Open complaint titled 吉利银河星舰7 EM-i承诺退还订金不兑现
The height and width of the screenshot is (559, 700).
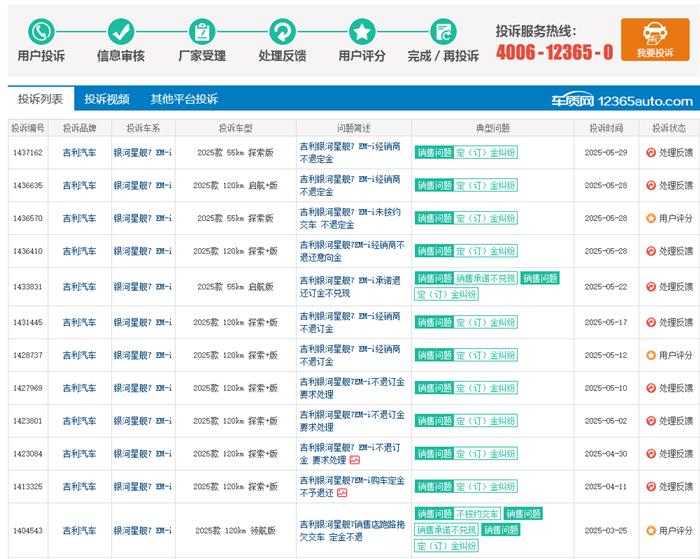tap(350, 287)
